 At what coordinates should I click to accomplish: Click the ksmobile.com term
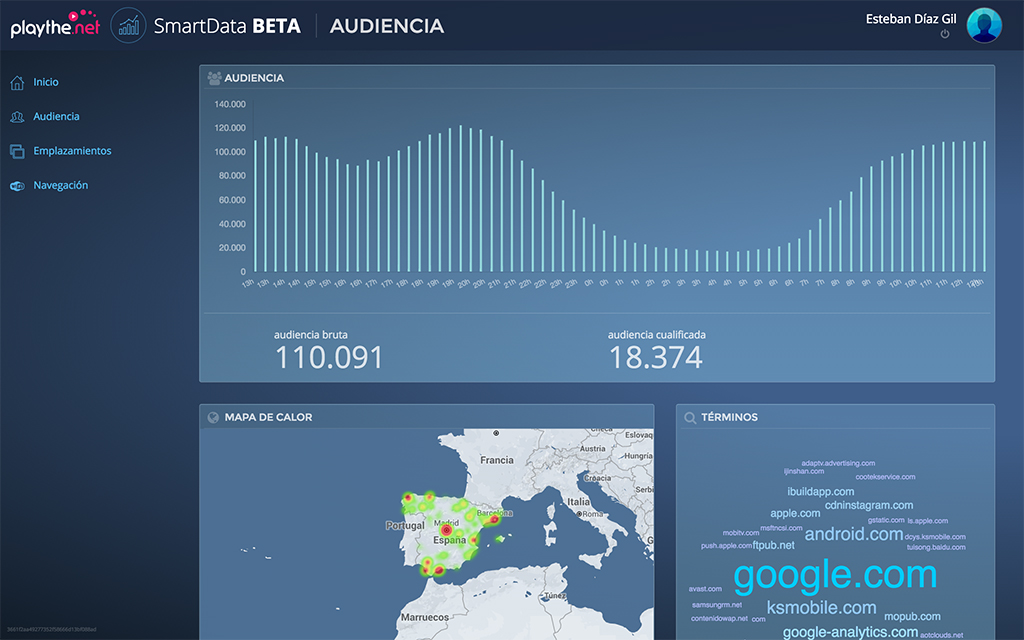click(x=821, y=608)
